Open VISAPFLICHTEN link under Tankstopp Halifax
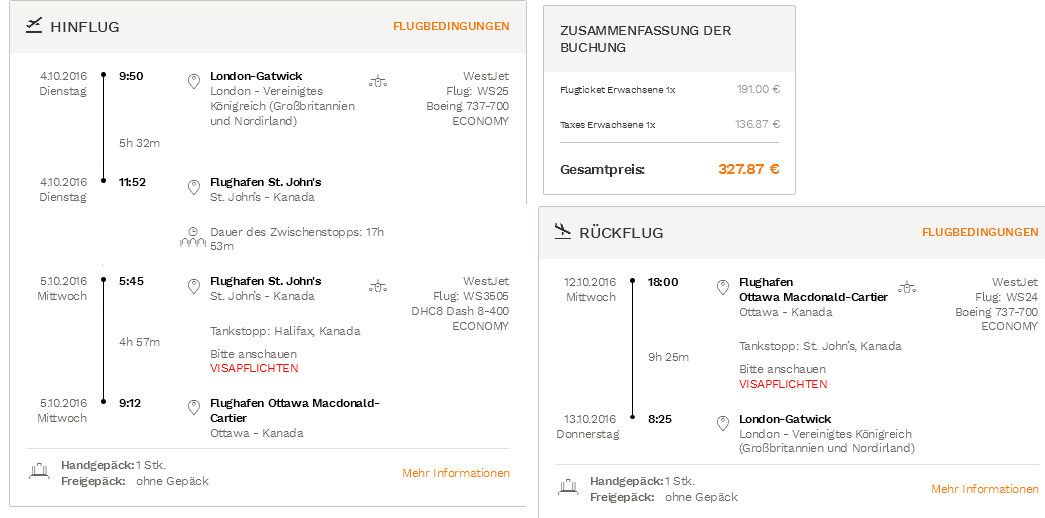Screen dimensions: 1045x518 254,368
